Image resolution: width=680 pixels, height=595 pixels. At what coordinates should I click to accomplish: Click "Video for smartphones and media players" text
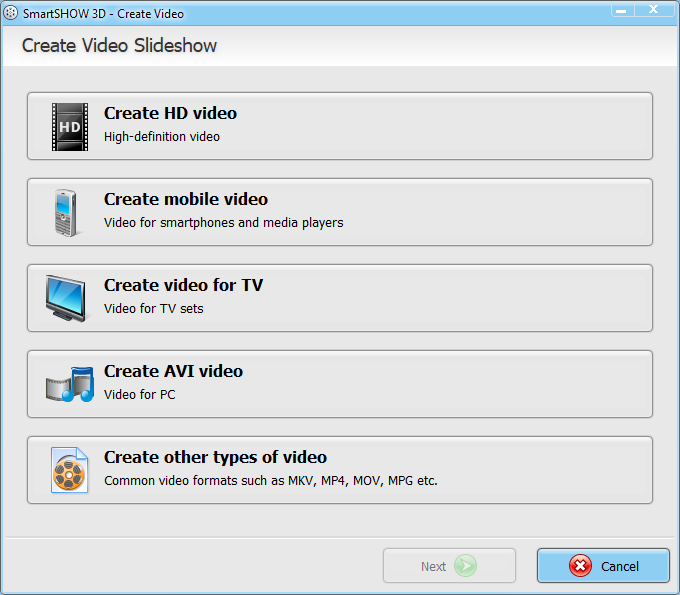click(223, 222)
